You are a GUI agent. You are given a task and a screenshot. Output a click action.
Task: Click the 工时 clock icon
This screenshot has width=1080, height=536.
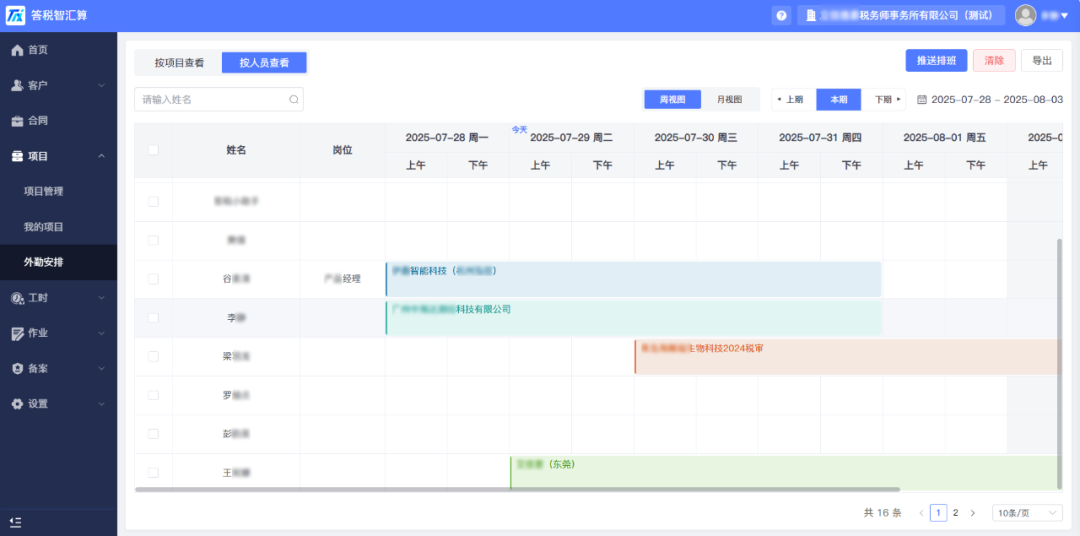coord(17,298)
